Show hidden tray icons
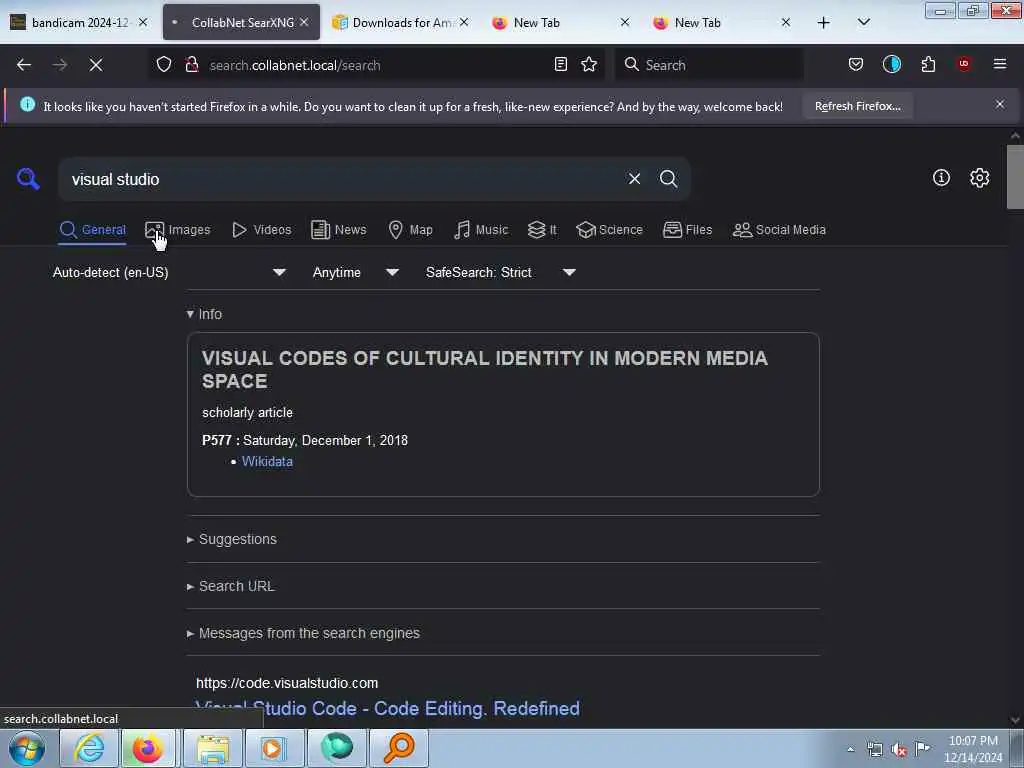The image size is (1024, 768). click(850, 749)
